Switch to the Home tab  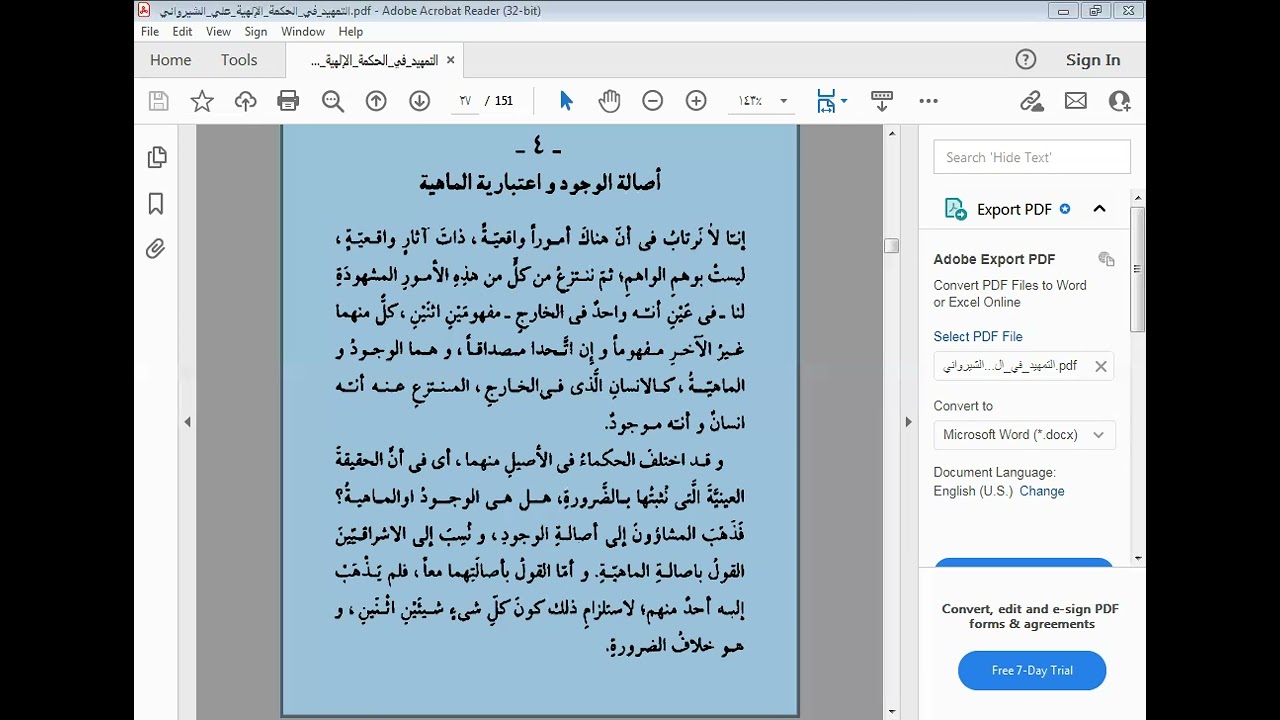pos(170,60)
